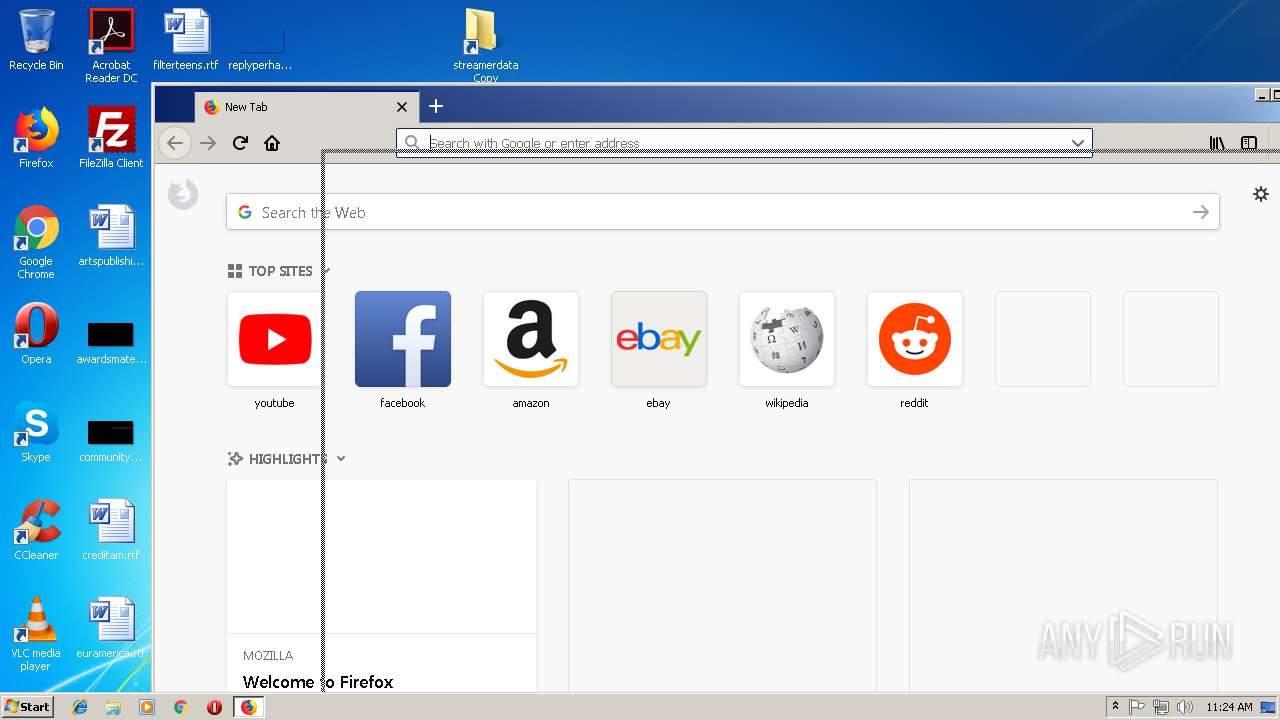1280x720 pixels.
Task: Open Google Chrome desktop shortcut
Action: 36,242
